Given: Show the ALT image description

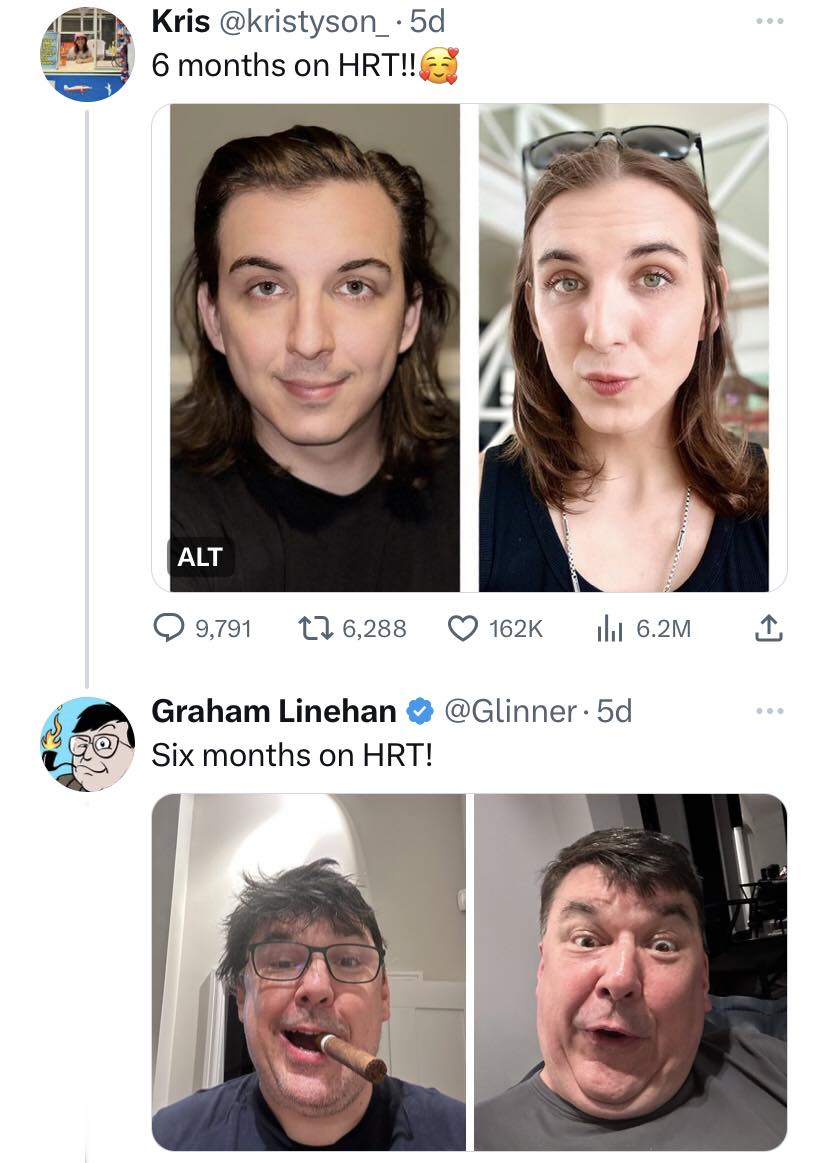Looking at the screenshot, I should tap(200, 557).
